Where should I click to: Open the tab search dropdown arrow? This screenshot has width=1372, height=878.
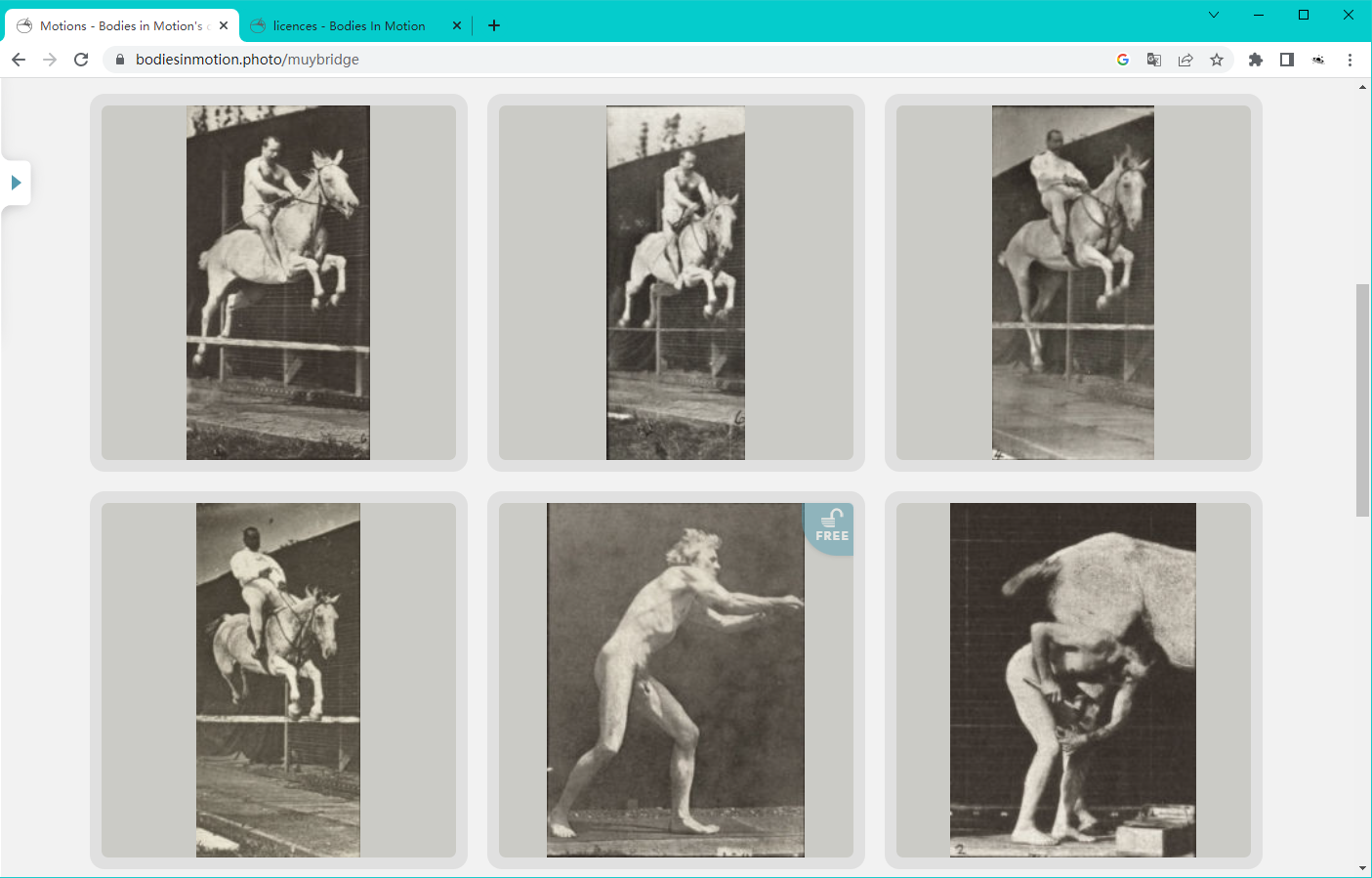(1214, 15)
